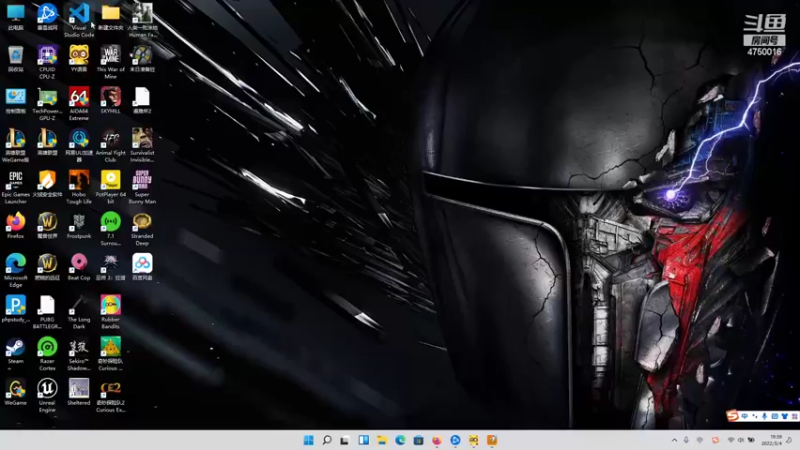
Task: Open the Recycle Bin desktop icon
Action: pos(15,58)
